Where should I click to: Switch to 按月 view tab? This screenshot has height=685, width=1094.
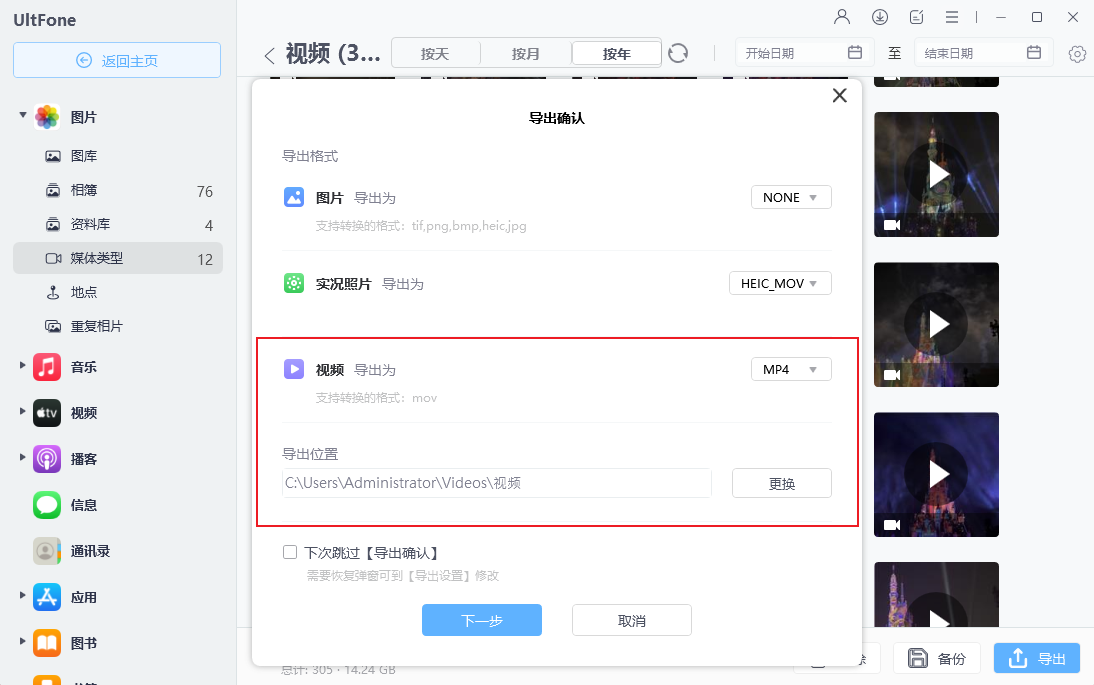(x=526, y=54)
